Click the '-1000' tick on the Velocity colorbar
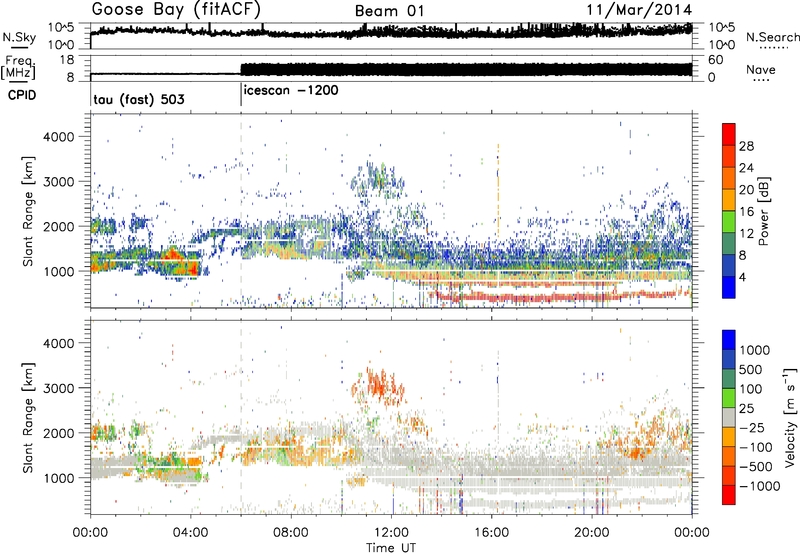This screenshot has width=800, height=554. tap(760, 486)
